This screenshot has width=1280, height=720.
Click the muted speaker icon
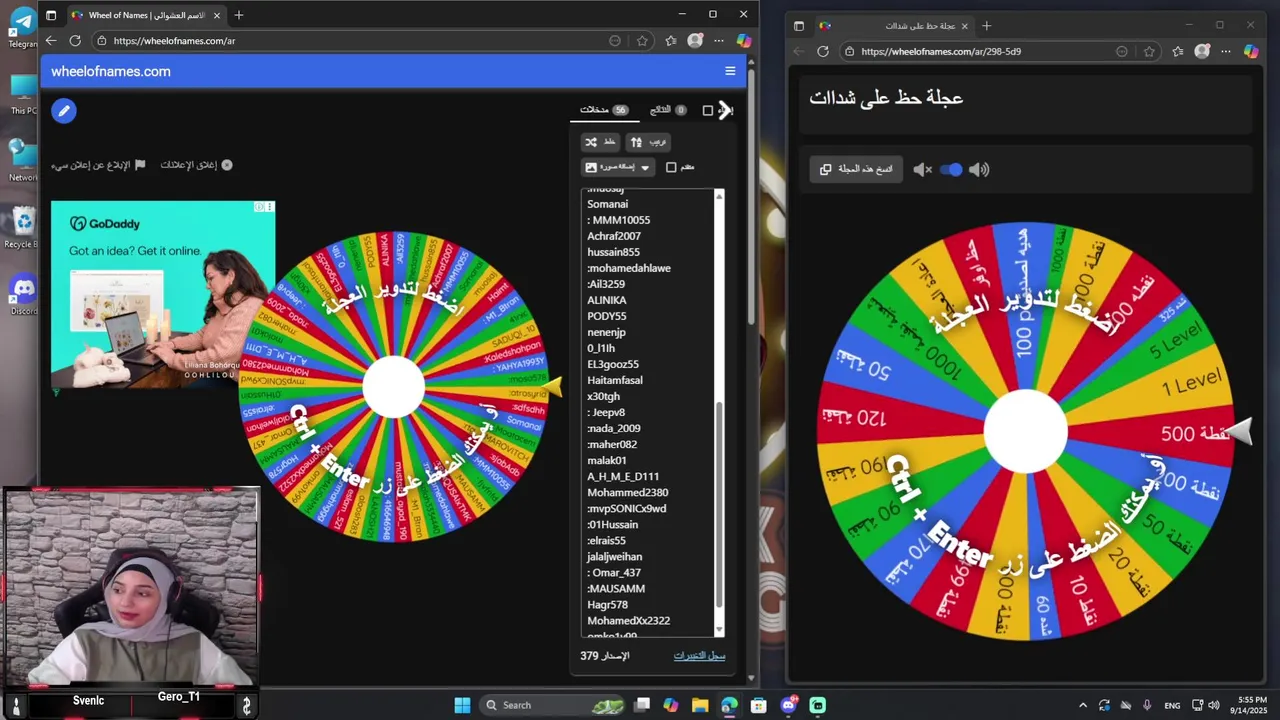[922, 170]
